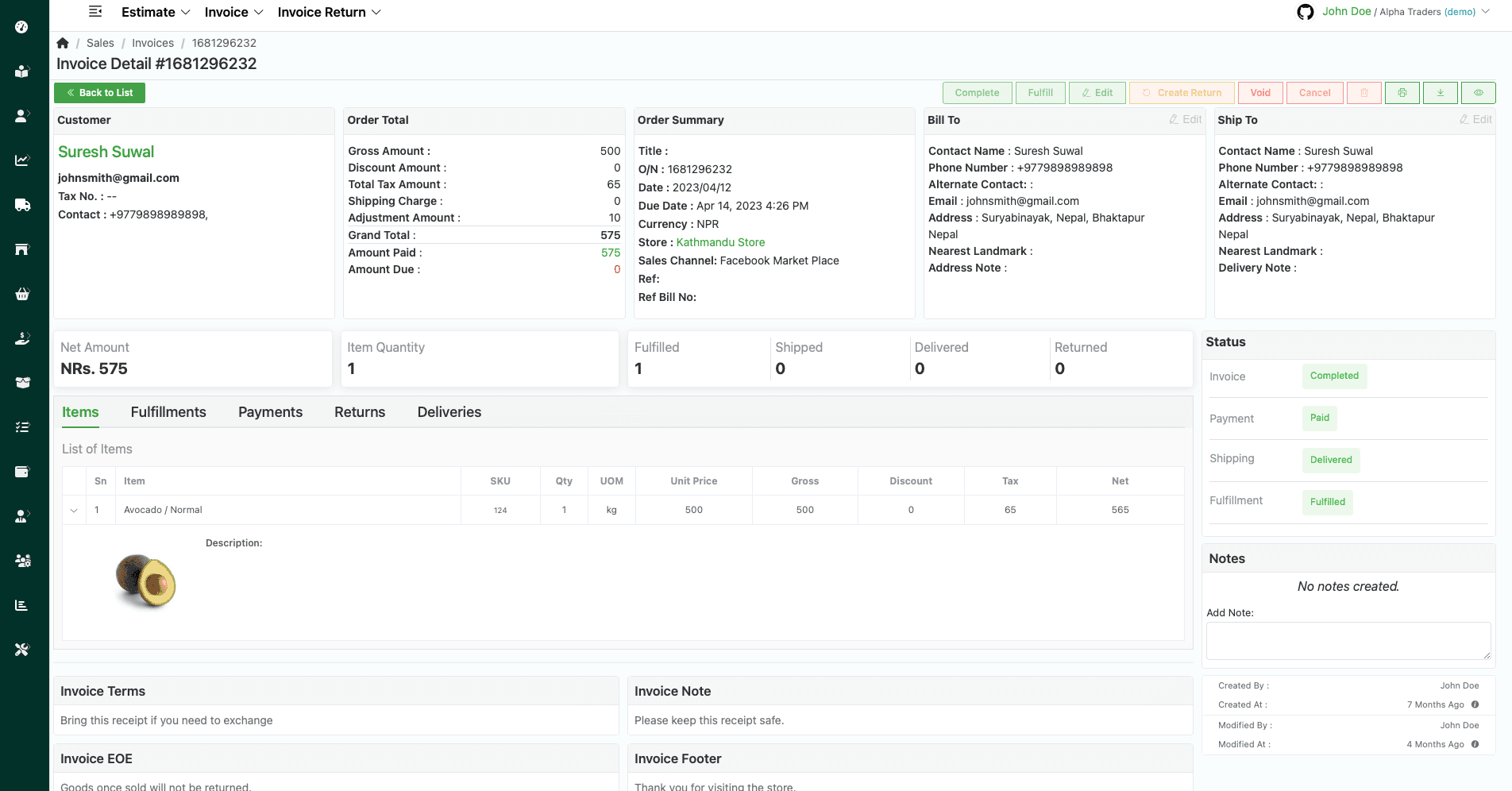The height and width of the screenshot is (791, 1512).
Task: Click the trash delete icon button
Action: (1363, 93)
